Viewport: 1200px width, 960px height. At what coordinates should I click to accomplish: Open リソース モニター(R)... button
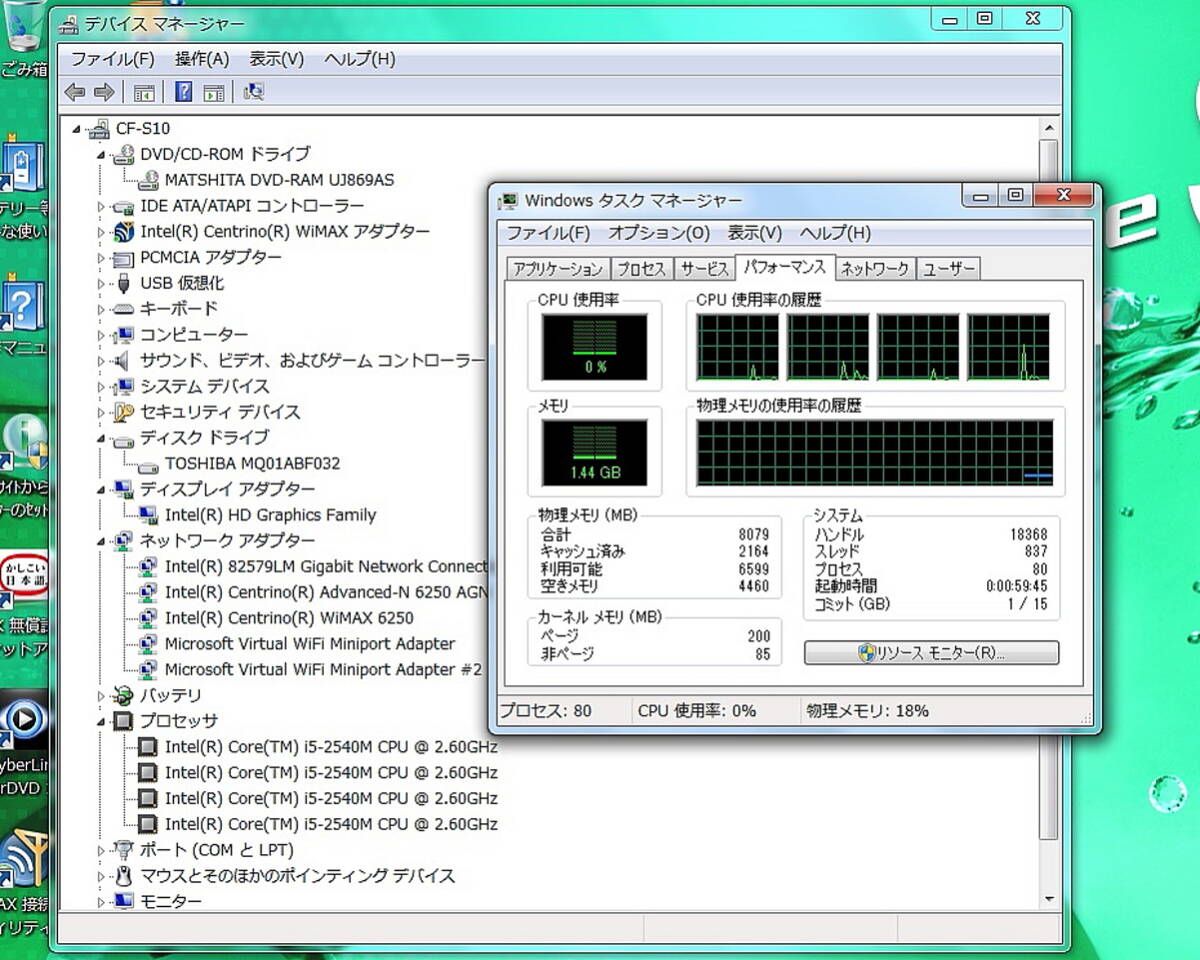pos(931,653)
